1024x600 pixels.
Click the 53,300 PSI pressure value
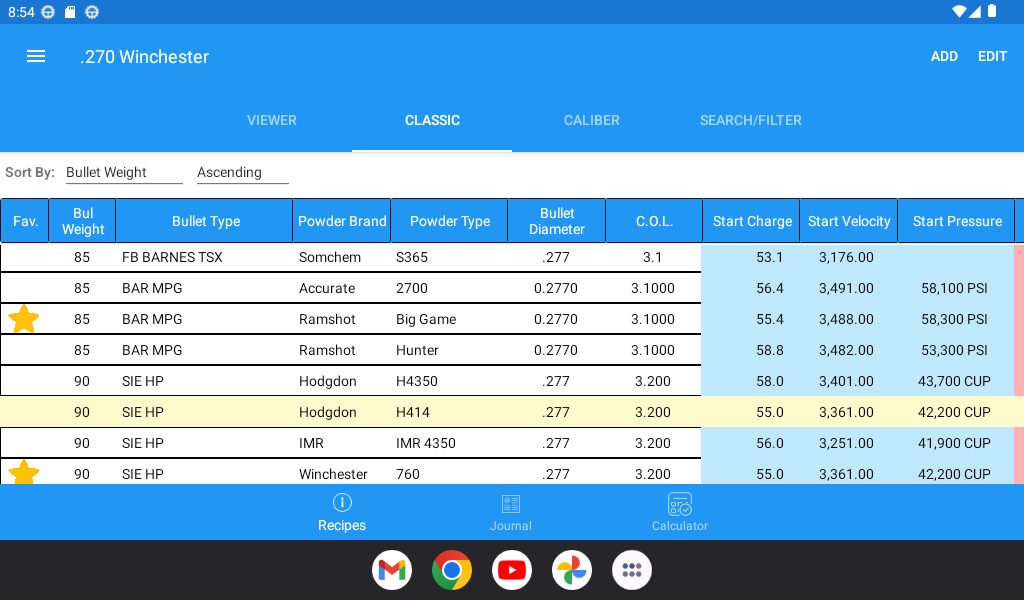954,351
